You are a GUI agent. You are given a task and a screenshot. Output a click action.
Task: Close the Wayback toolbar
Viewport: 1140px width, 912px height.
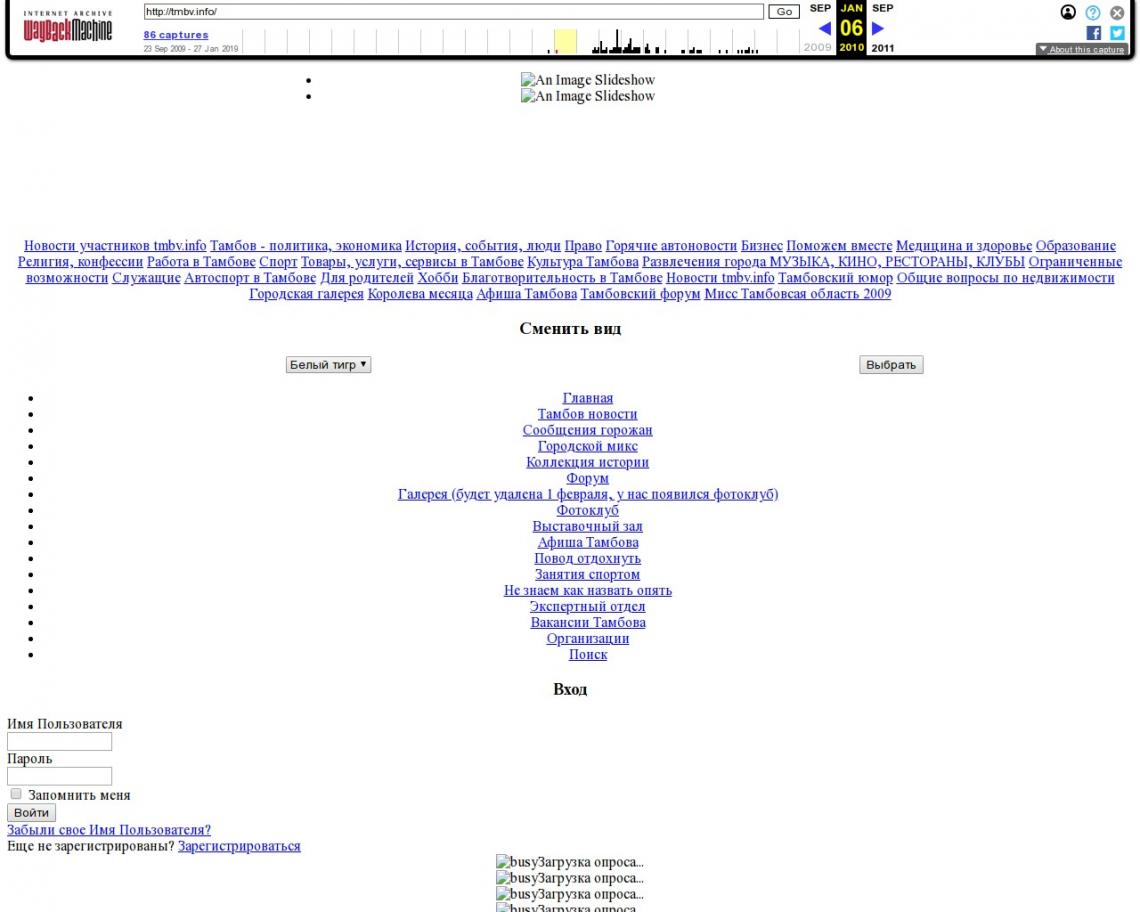tap(1117, 12)
